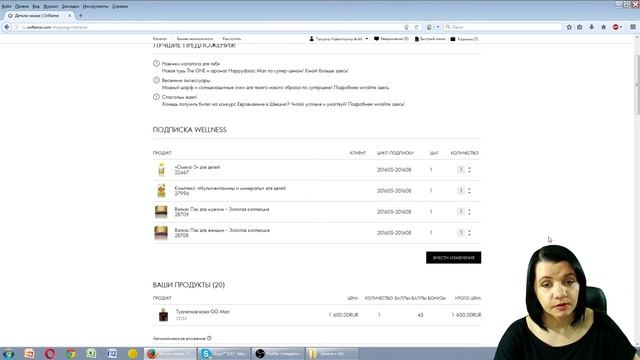Image resolution: width=640 pixels, height=360 pixels.
Task: Launch Word from the taskbar
Action: click(112, 353)
